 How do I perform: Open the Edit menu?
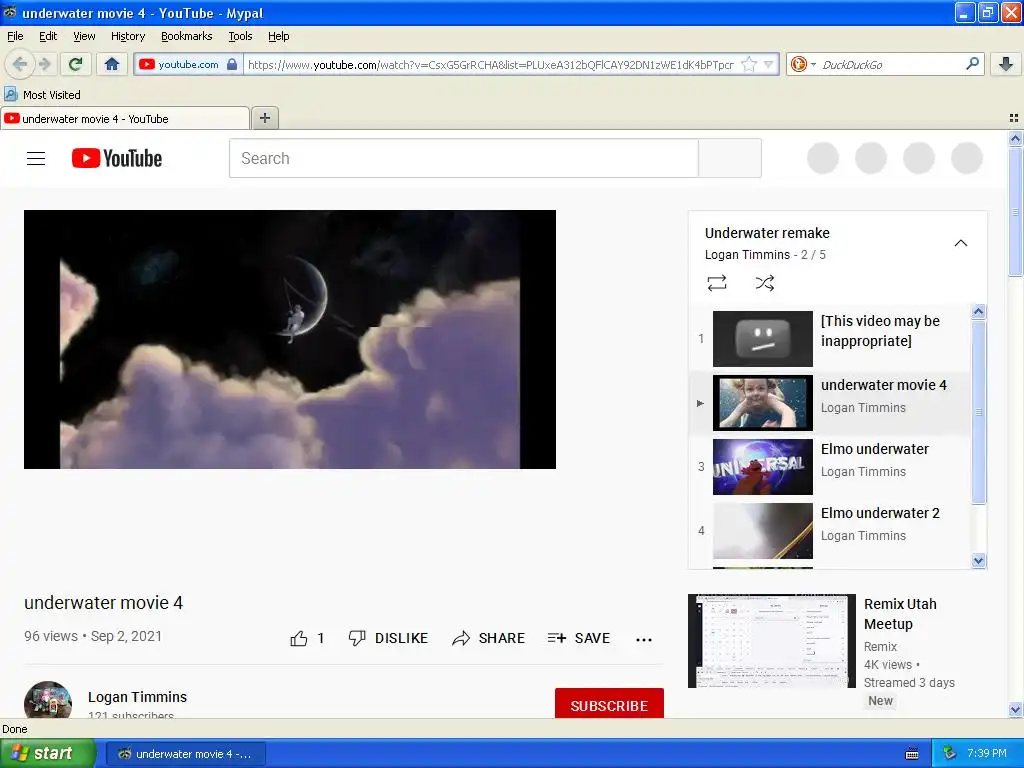click(48, 36)
